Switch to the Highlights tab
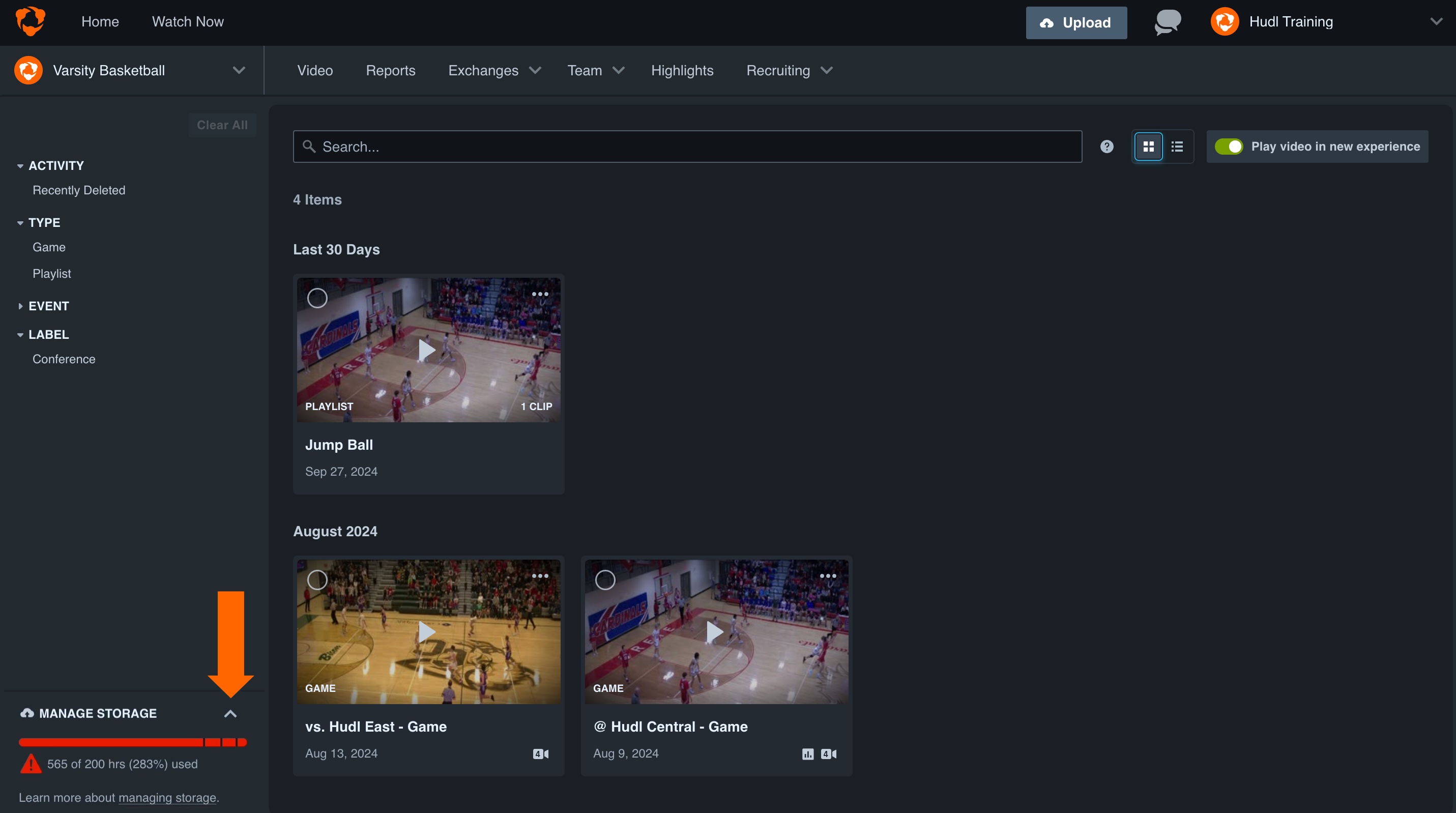 682,70
